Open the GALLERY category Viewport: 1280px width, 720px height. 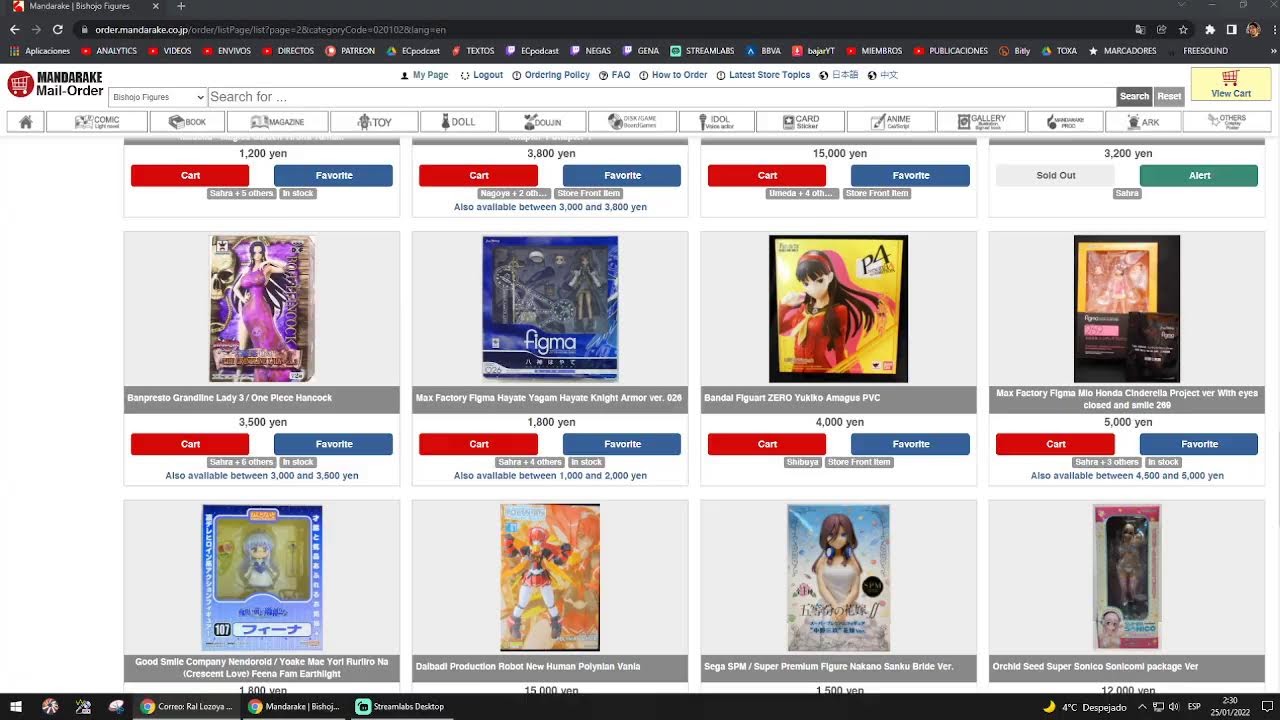980,122
